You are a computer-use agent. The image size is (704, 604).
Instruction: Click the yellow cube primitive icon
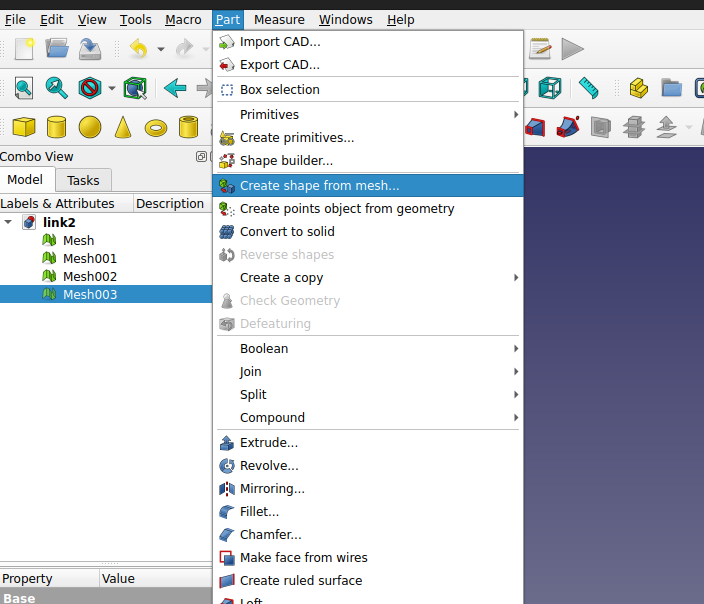coord(24,127)
